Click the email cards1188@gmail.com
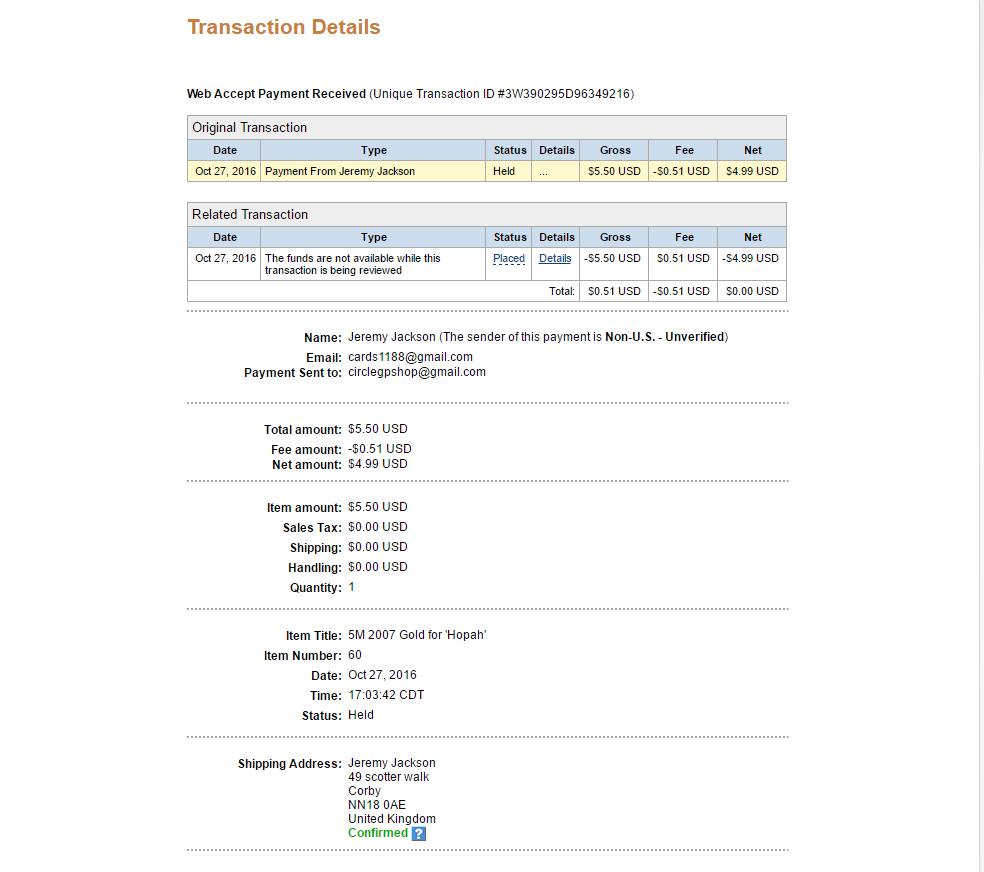The width and height of the screenshot is (984, 872). [x=410, y=357]
